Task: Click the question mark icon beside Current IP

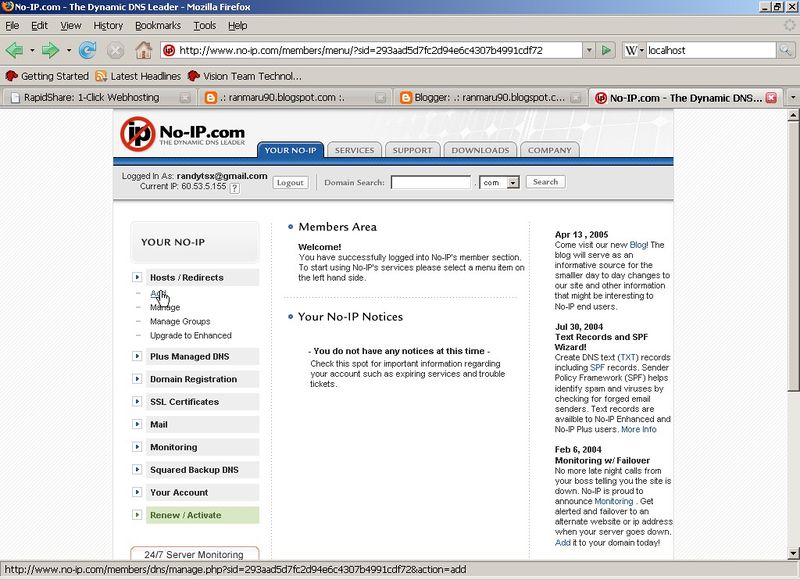Action: (234, 188)
